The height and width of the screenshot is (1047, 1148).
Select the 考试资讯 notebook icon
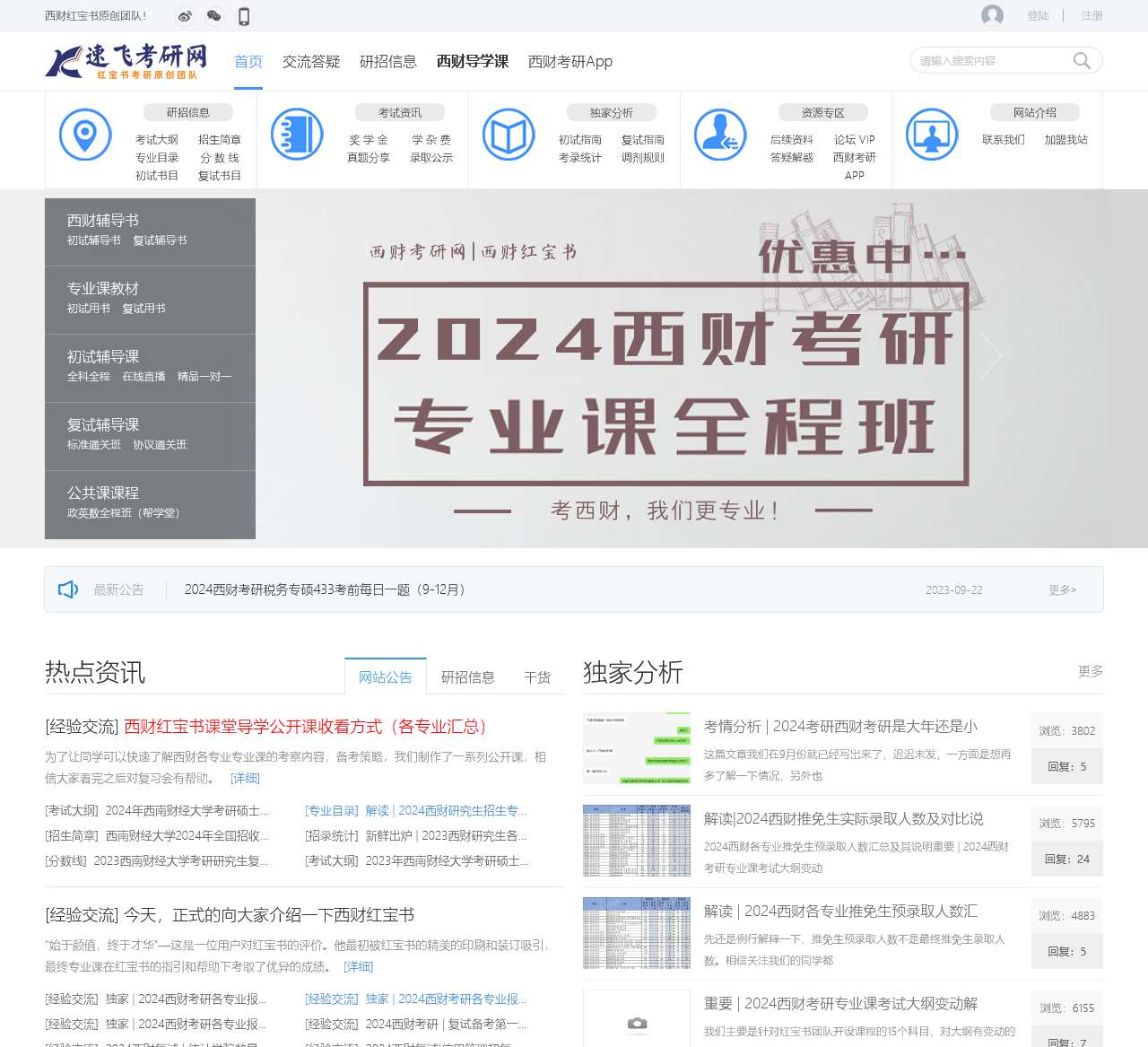(296, 132)
